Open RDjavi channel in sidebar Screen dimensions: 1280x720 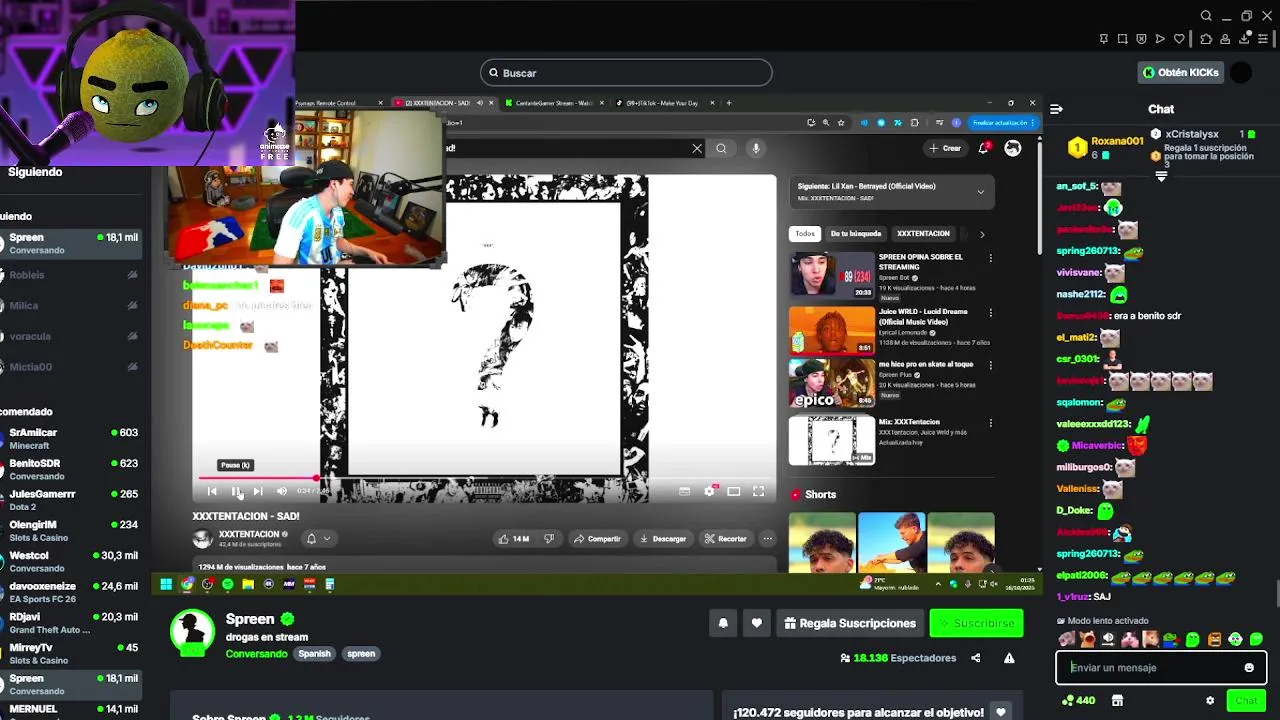(x=70, y=623)
